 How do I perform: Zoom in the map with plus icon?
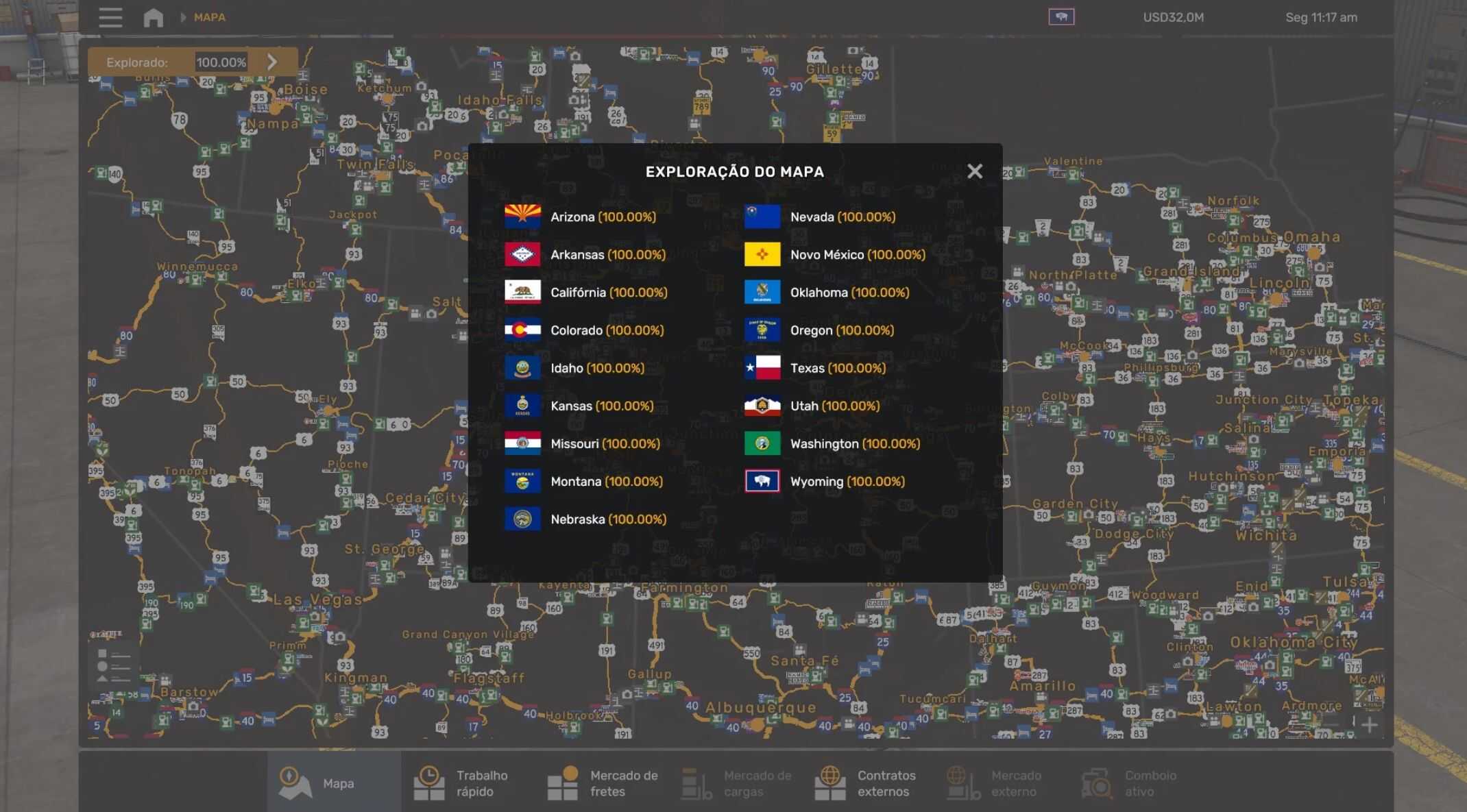point(1369,724)
